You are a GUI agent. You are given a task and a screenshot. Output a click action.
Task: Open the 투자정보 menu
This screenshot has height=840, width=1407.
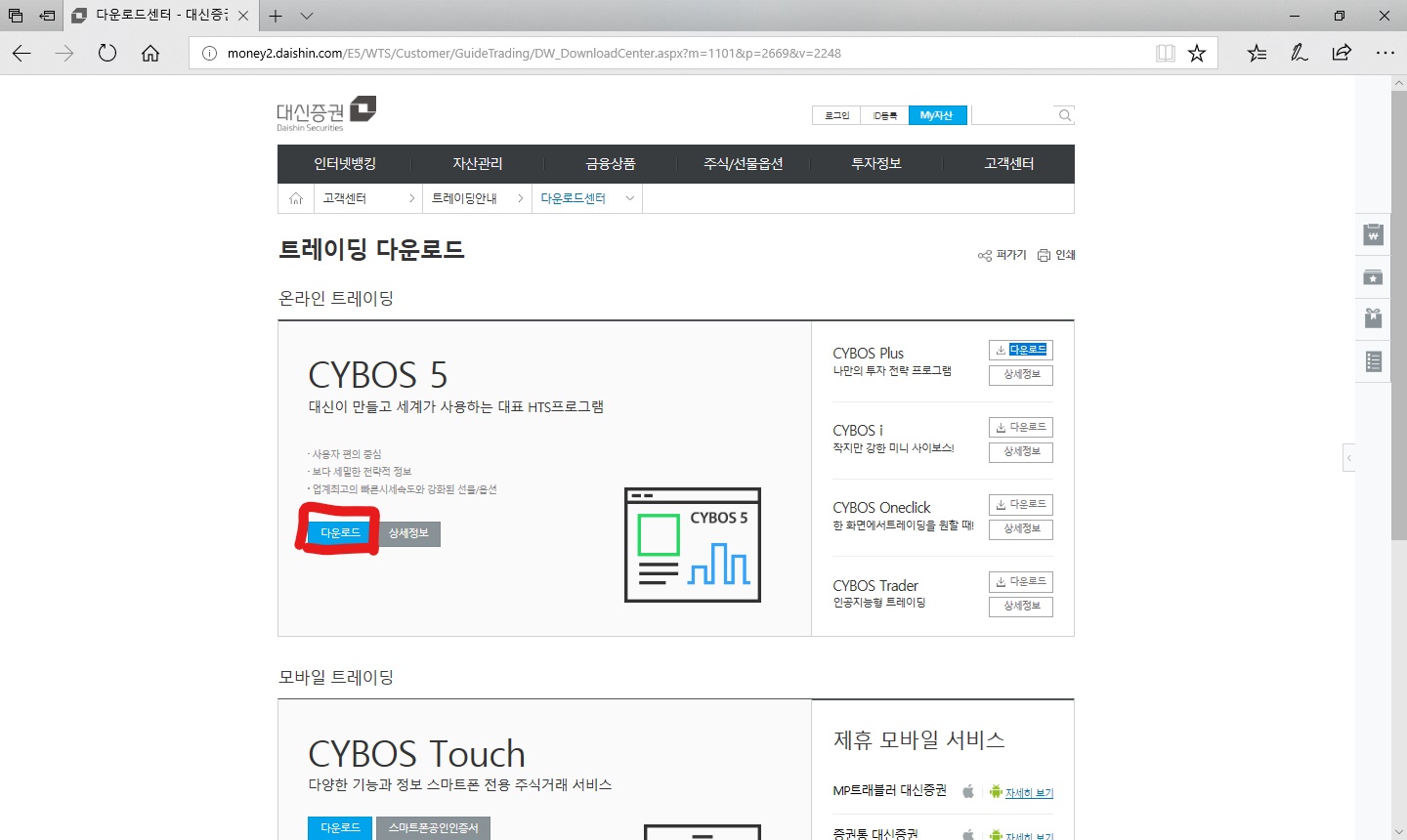tap(876, 164)
